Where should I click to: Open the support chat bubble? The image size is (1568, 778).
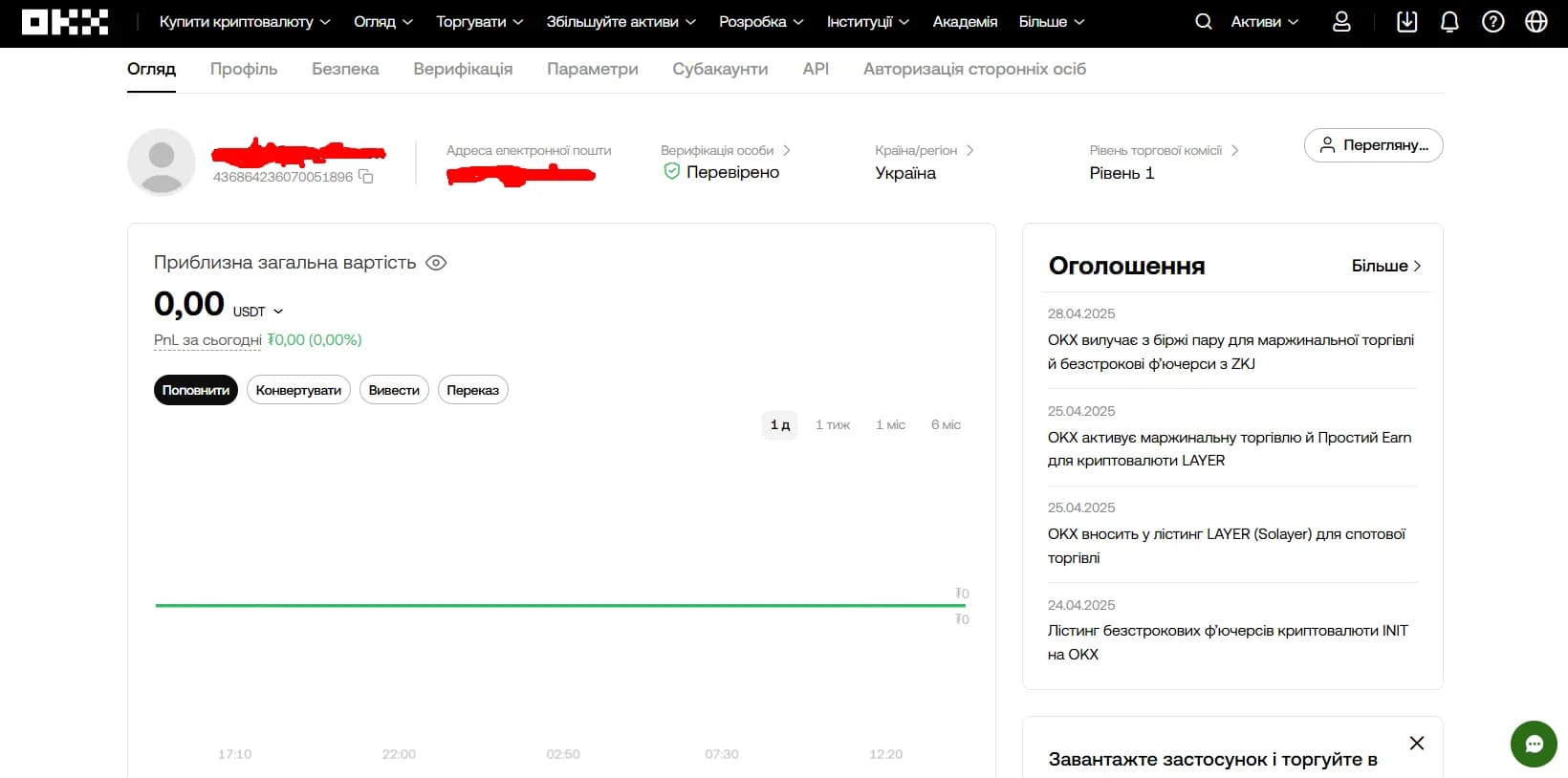tap(1534, 744)
